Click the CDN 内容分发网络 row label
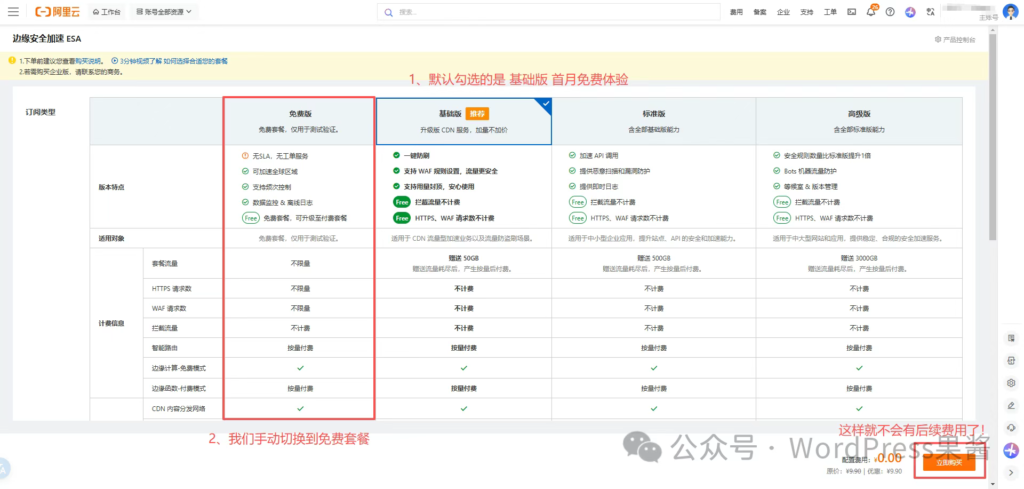The height and width of the screenshot is (489, 1024). (x=178, y=409)
